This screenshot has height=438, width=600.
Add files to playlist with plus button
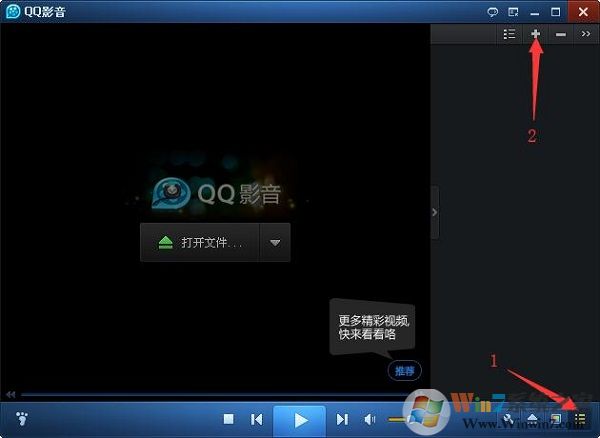(535, 34)
